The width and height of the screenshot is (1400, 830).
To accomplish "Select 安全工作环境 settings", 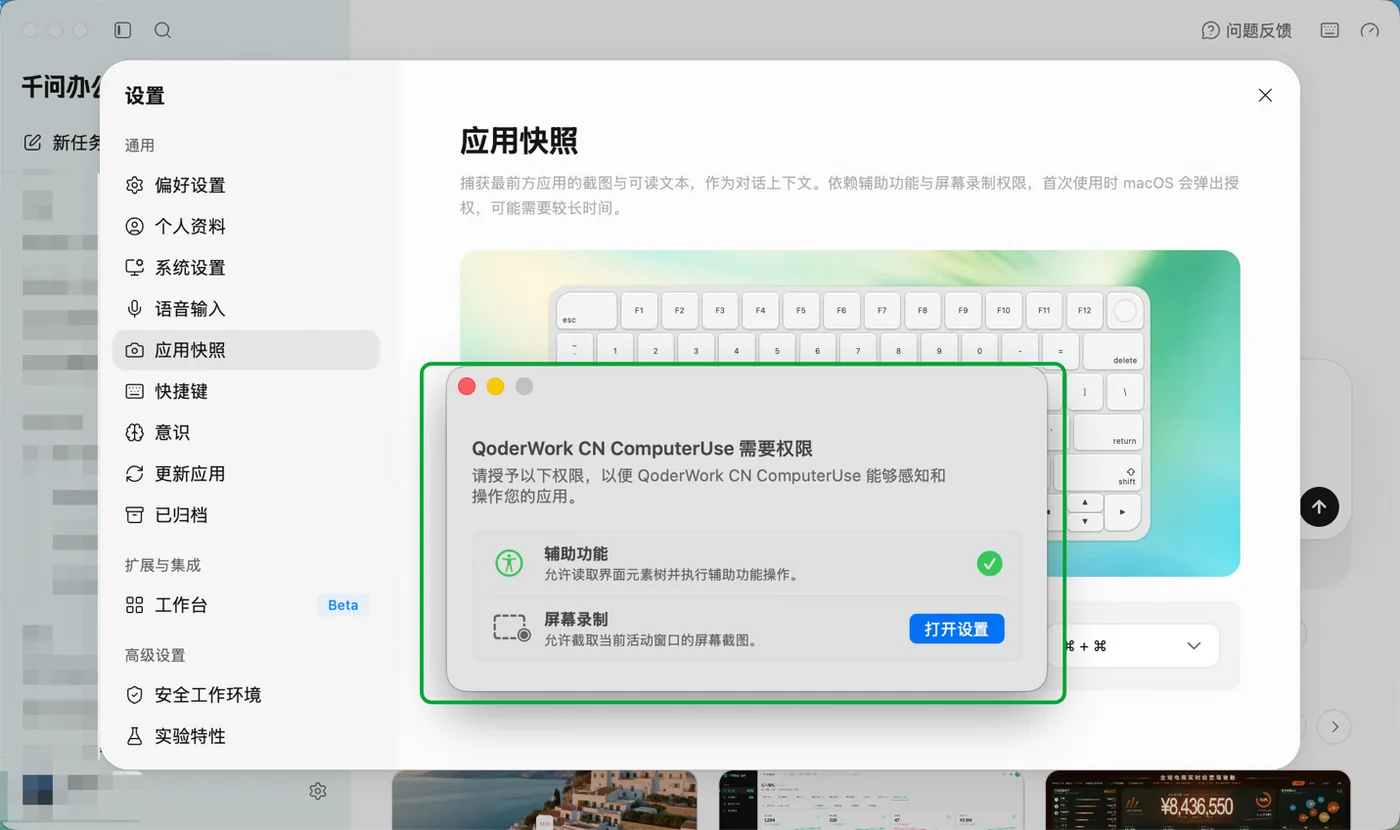I will point(246,695).
